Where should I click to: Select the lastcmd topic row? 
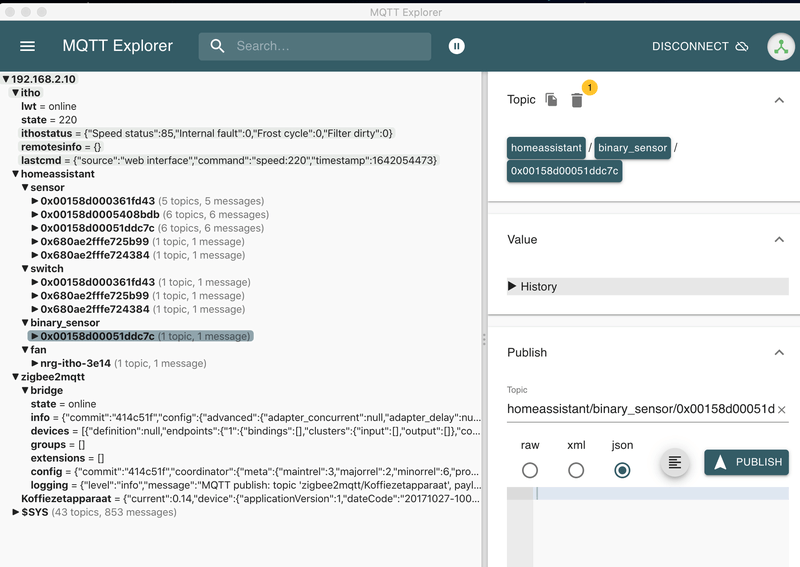click(229, 160)
